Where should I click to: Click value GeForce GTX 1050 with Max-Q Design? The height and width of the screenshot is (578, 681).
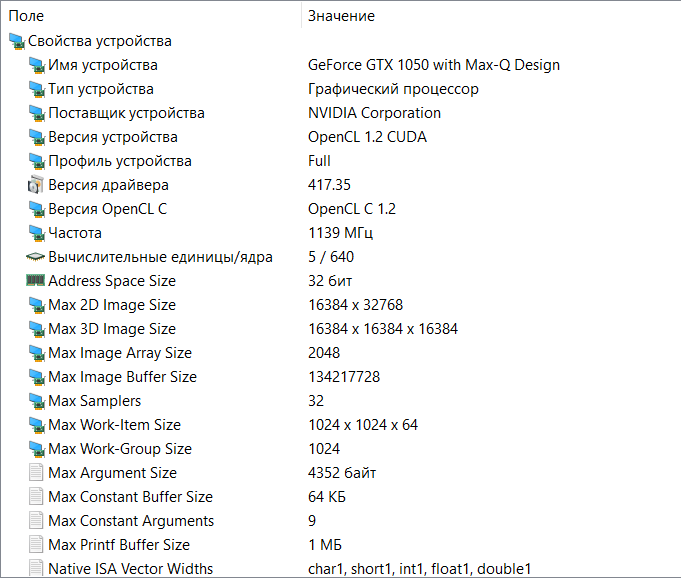pos(434,65)
